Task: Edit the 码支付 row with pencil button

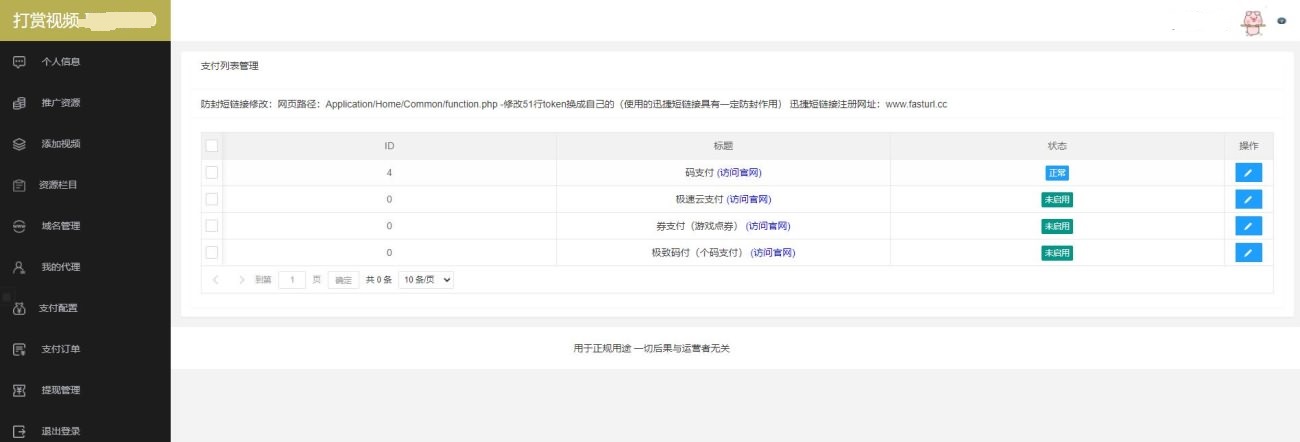Action: (x=1248, y=173)
